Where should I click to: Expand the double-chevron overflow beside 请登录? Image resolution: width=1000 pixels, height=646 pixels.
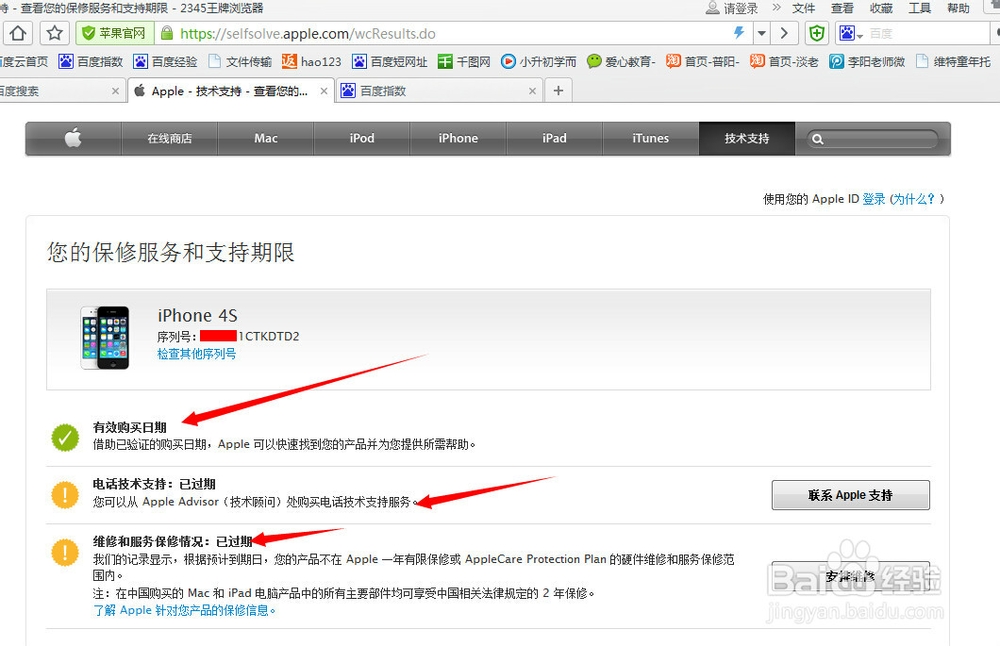tap(776, 8)
